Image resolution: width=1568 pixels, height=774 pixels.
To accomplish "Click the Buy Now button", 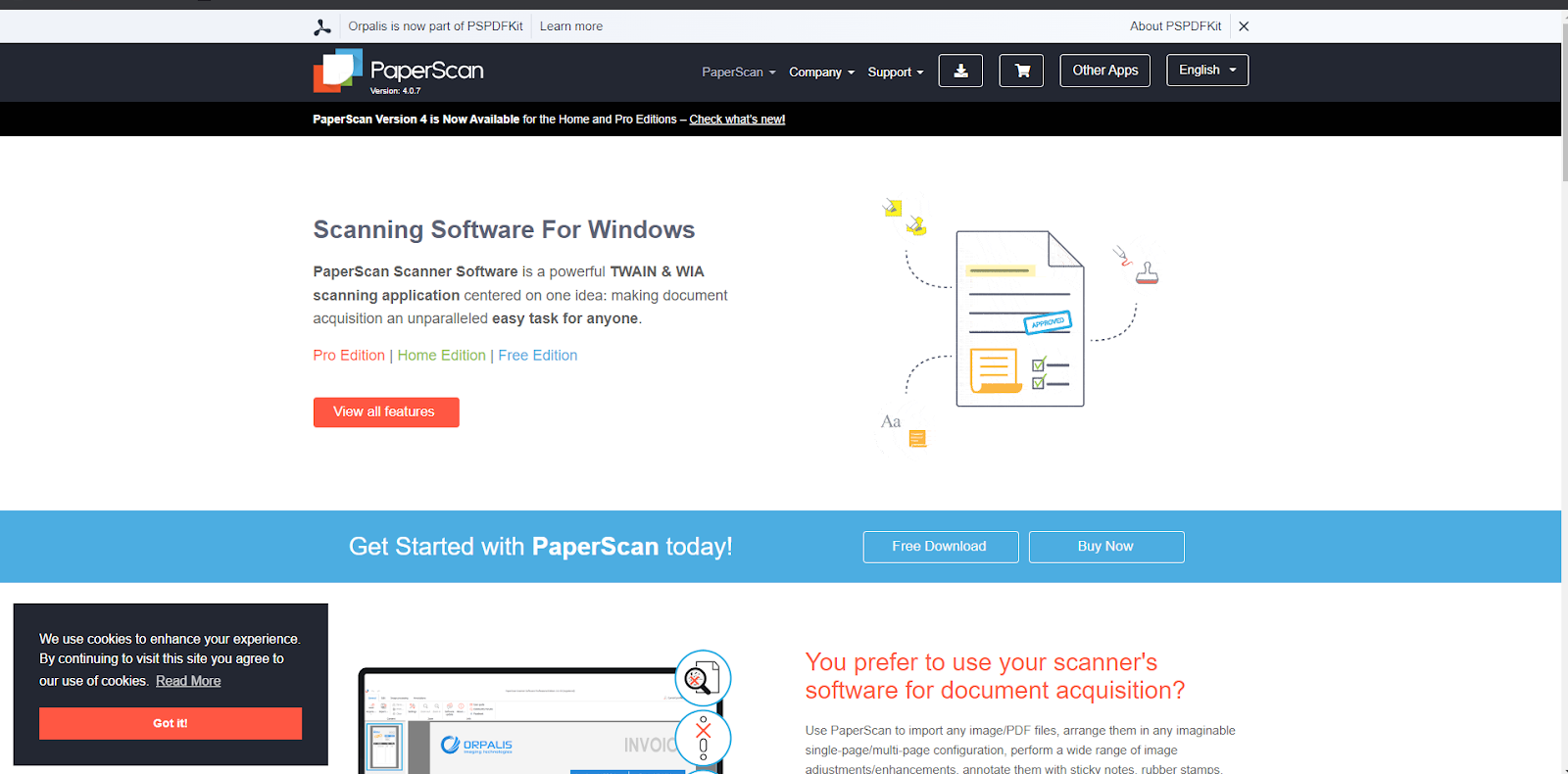I will pos(1106,547).
